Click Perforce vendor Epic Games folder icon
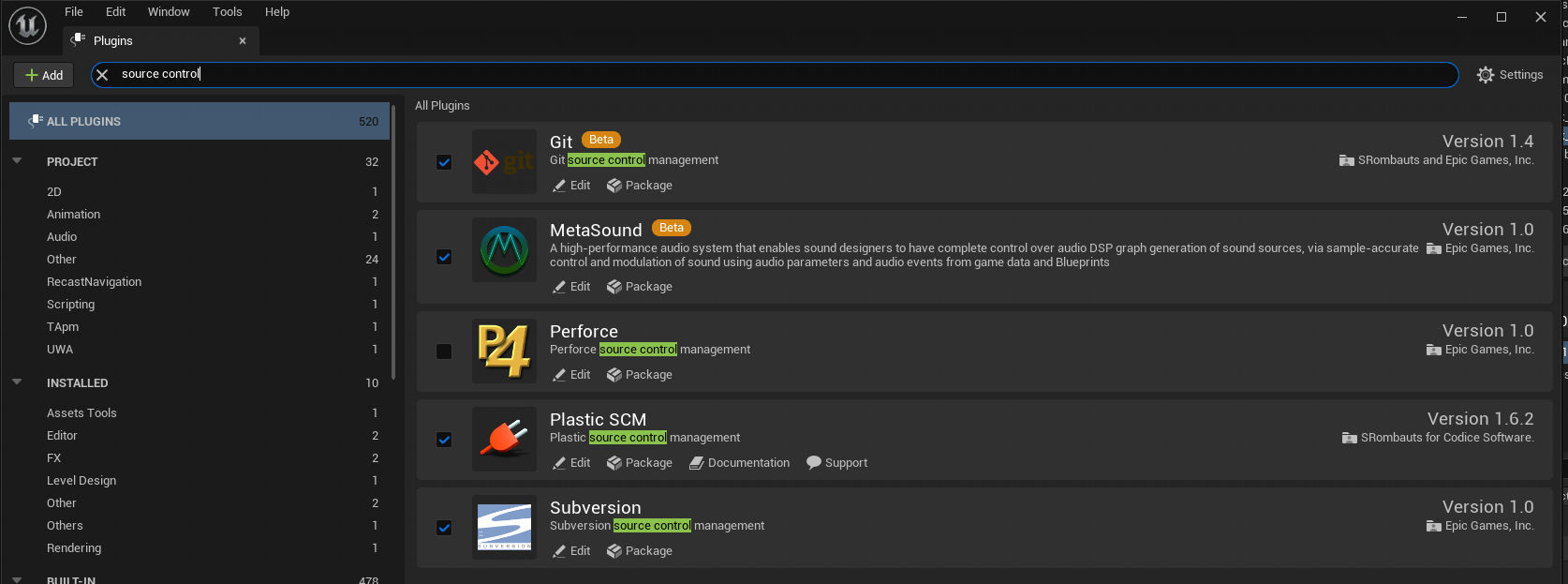The height and width of the screenshot is (584, 1568). click(1434, 350)
